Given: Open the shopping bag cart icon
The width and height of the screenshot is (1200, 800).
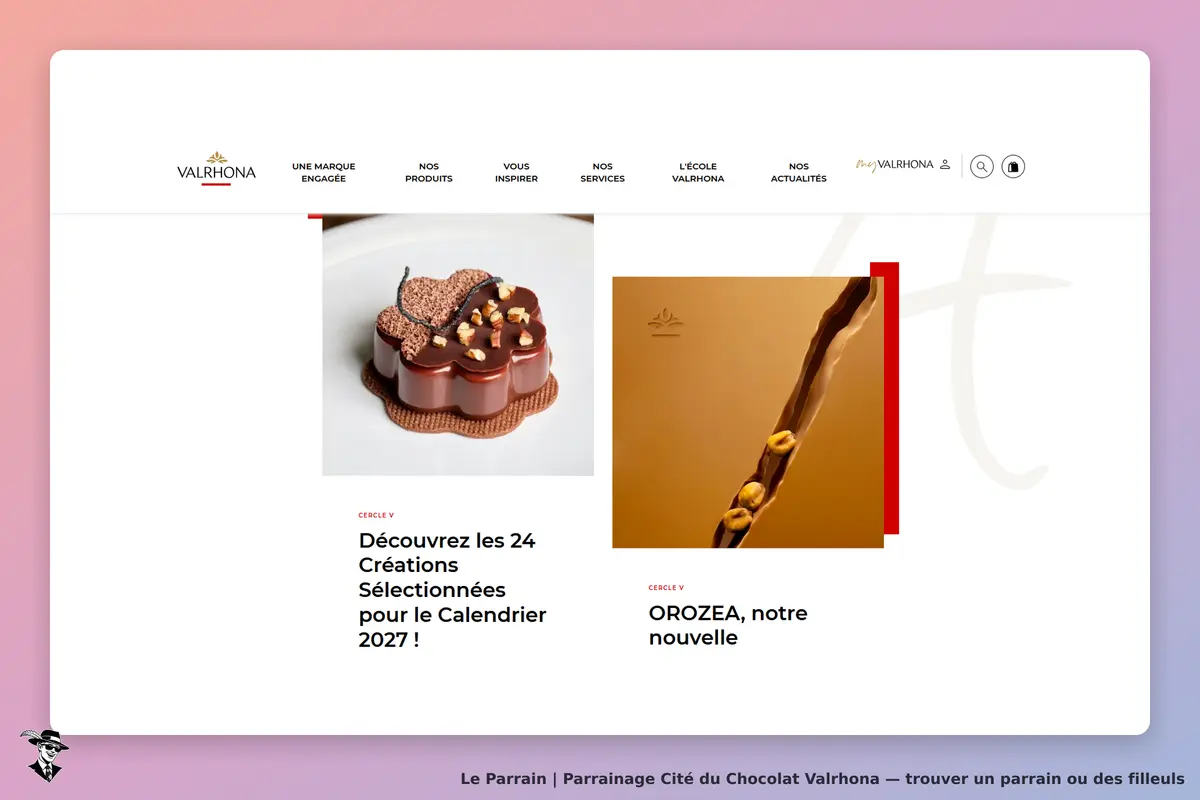Looking at the screenshot, I should pos(1013,167).
